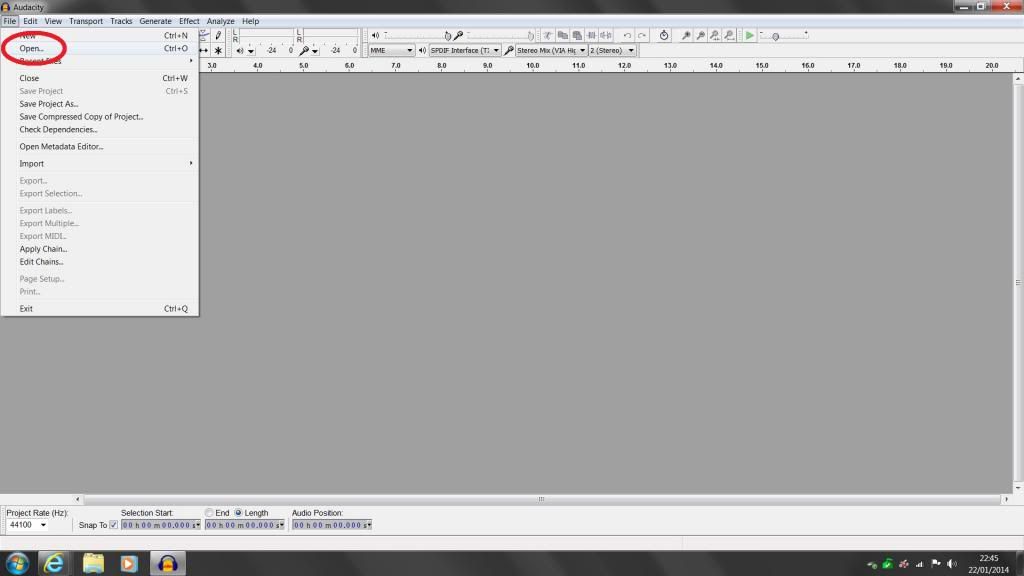The height and width of the screenshot is (576, 1024).
Task: Click vertical scrollbar down arrow
Action: (1018, 488)
